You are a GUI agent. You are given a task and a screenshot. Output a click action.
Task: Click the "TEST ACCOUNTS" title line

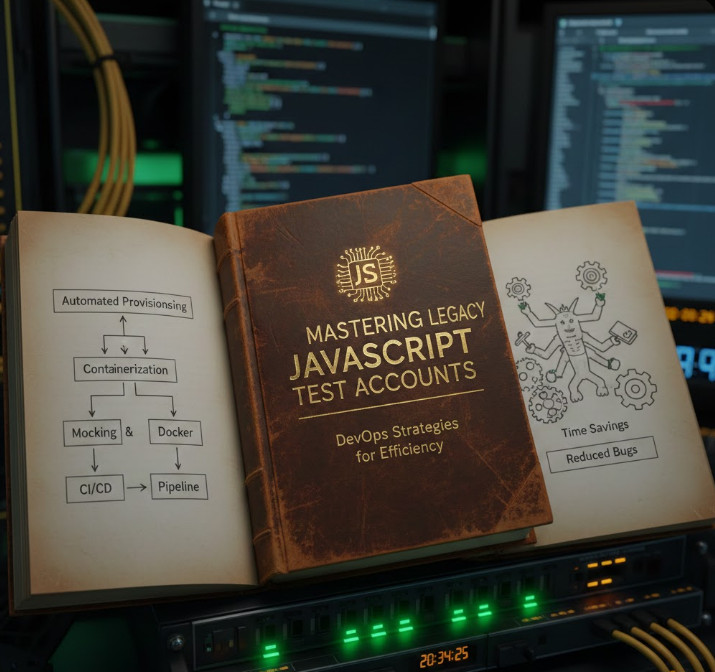[384, 383]
